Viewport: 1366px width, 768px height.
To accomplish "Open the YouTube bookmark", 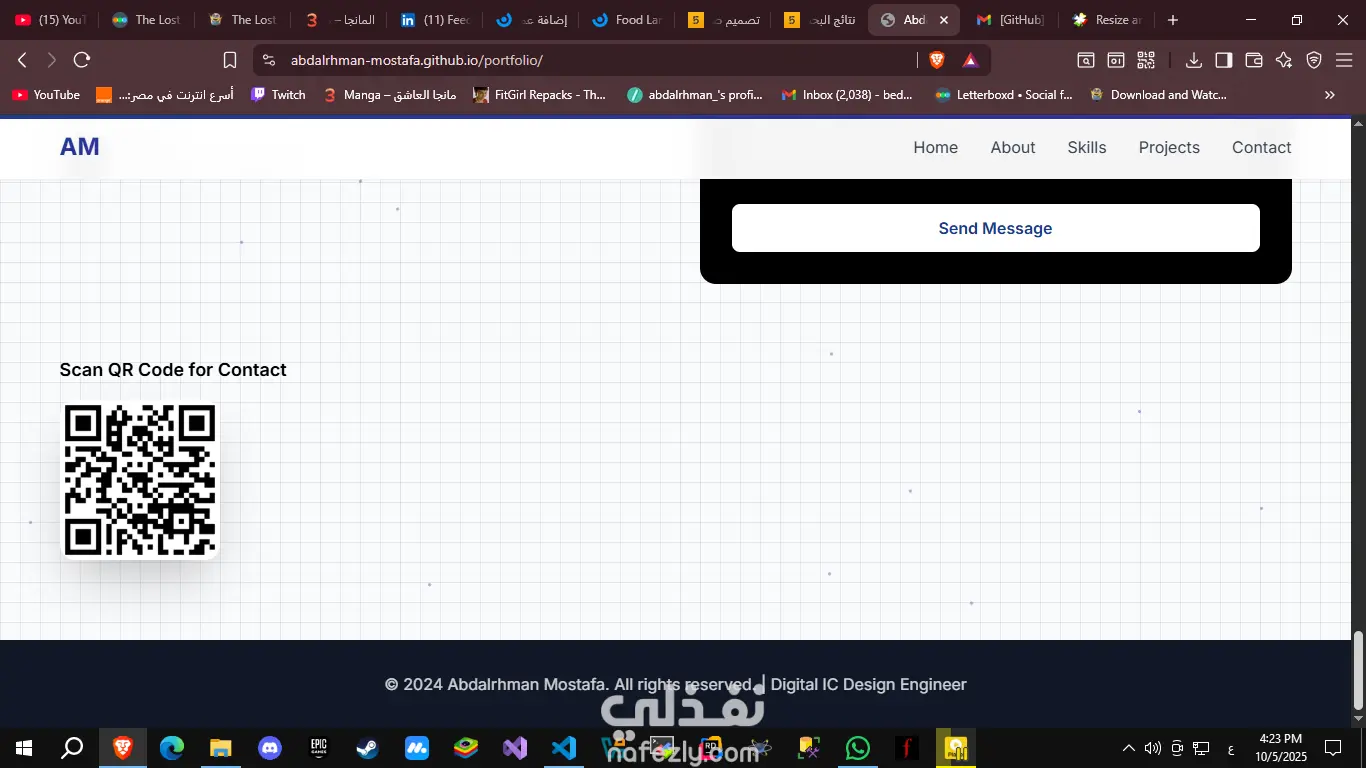I will [46, 95].
